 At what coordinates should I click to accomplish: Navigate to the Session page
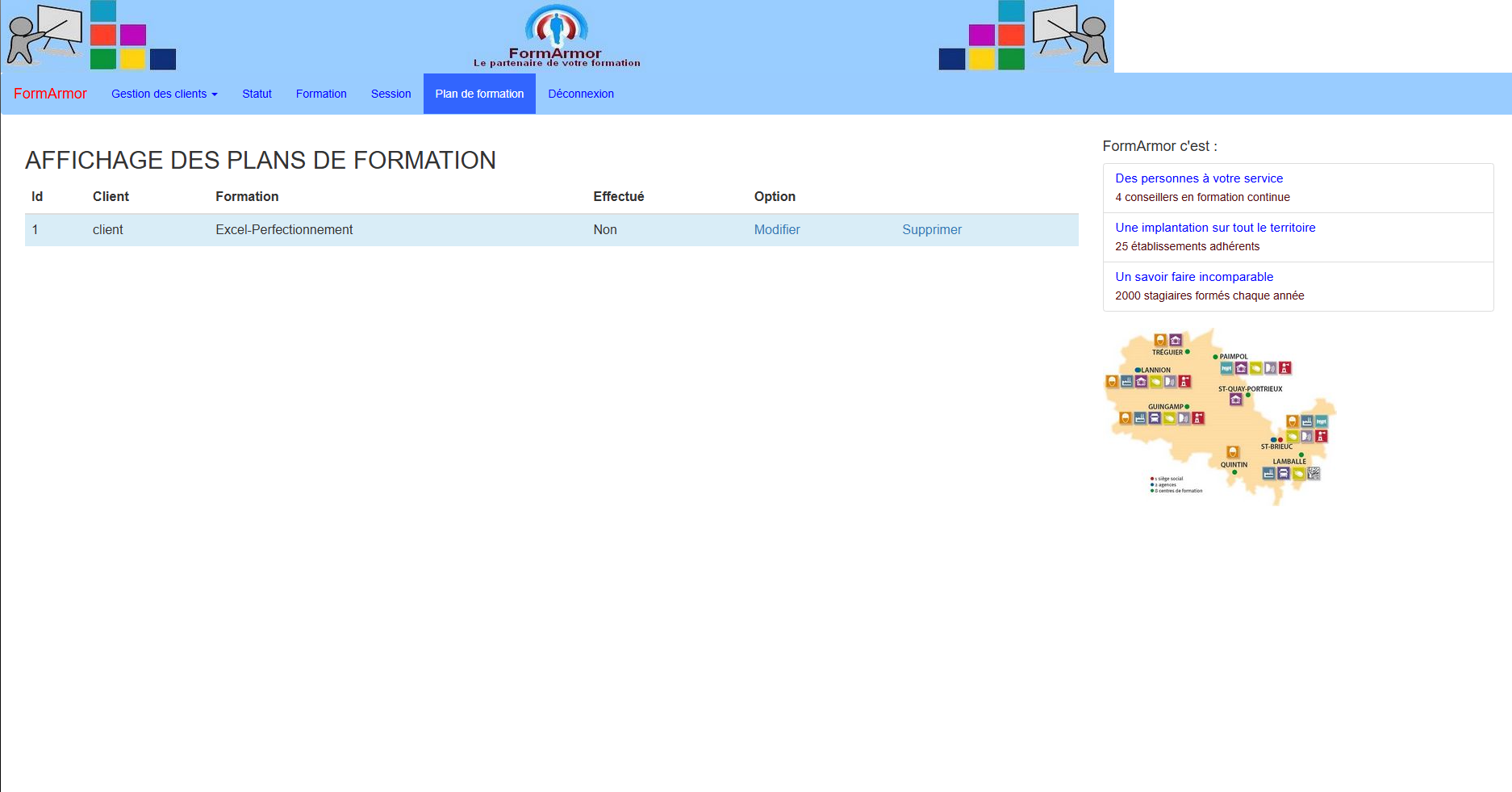(391, 94)
